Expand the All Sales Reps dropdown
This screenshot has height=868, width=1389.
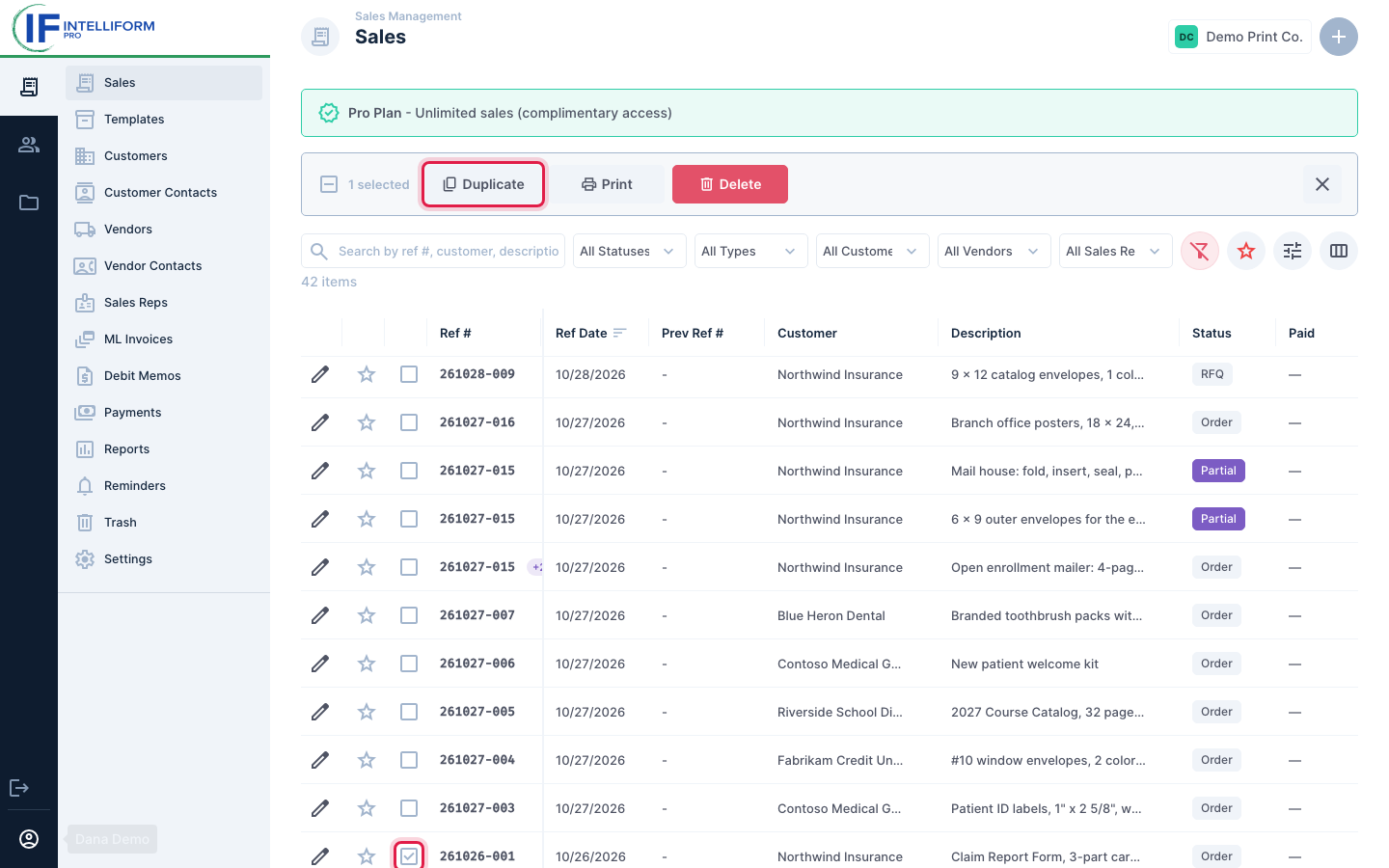1116,251
